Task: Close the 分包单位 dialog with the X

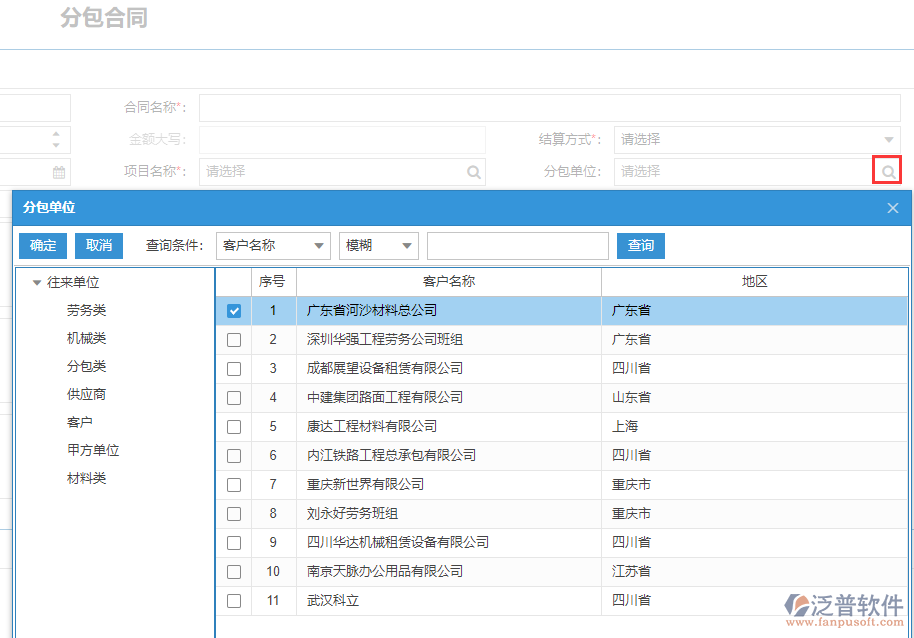Action: click(x=892, y=207)
